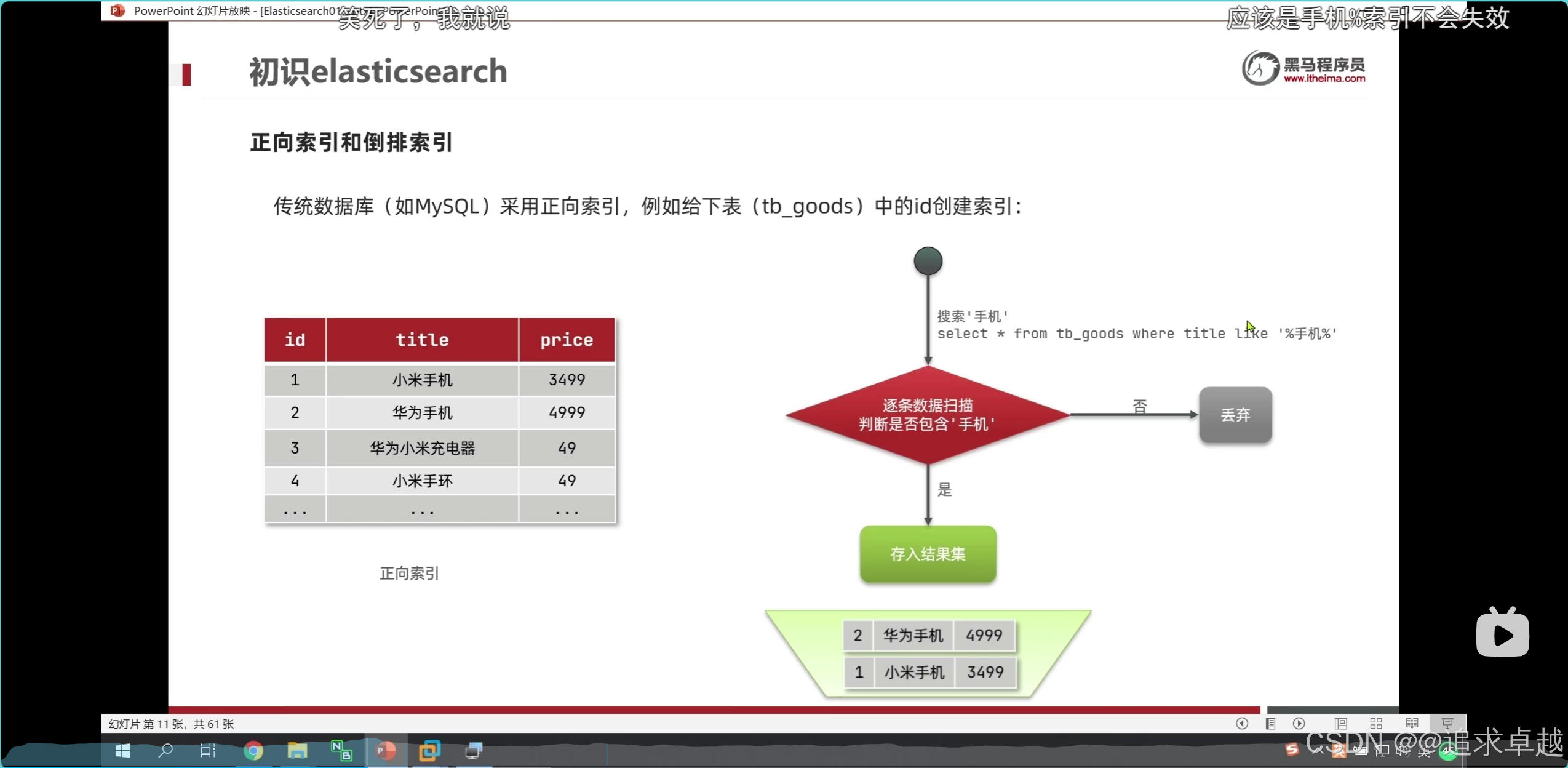This screenshot has height=768, width=1568.
Task: Open taskbar search magnifier
Action: [x=165, y=751]
